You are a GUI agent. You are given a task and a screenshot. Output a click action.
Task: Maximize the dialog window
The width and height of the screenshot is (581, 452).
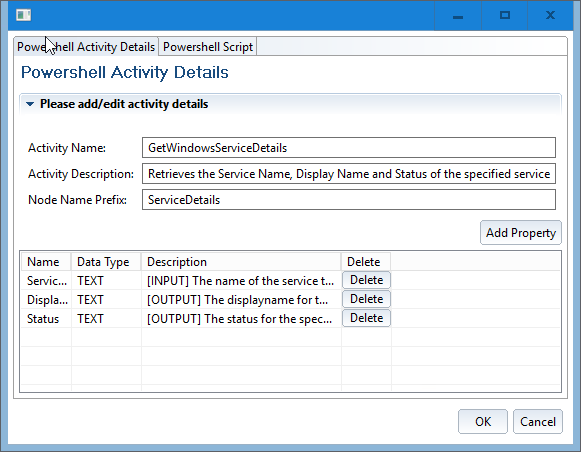tap(504, 16)
